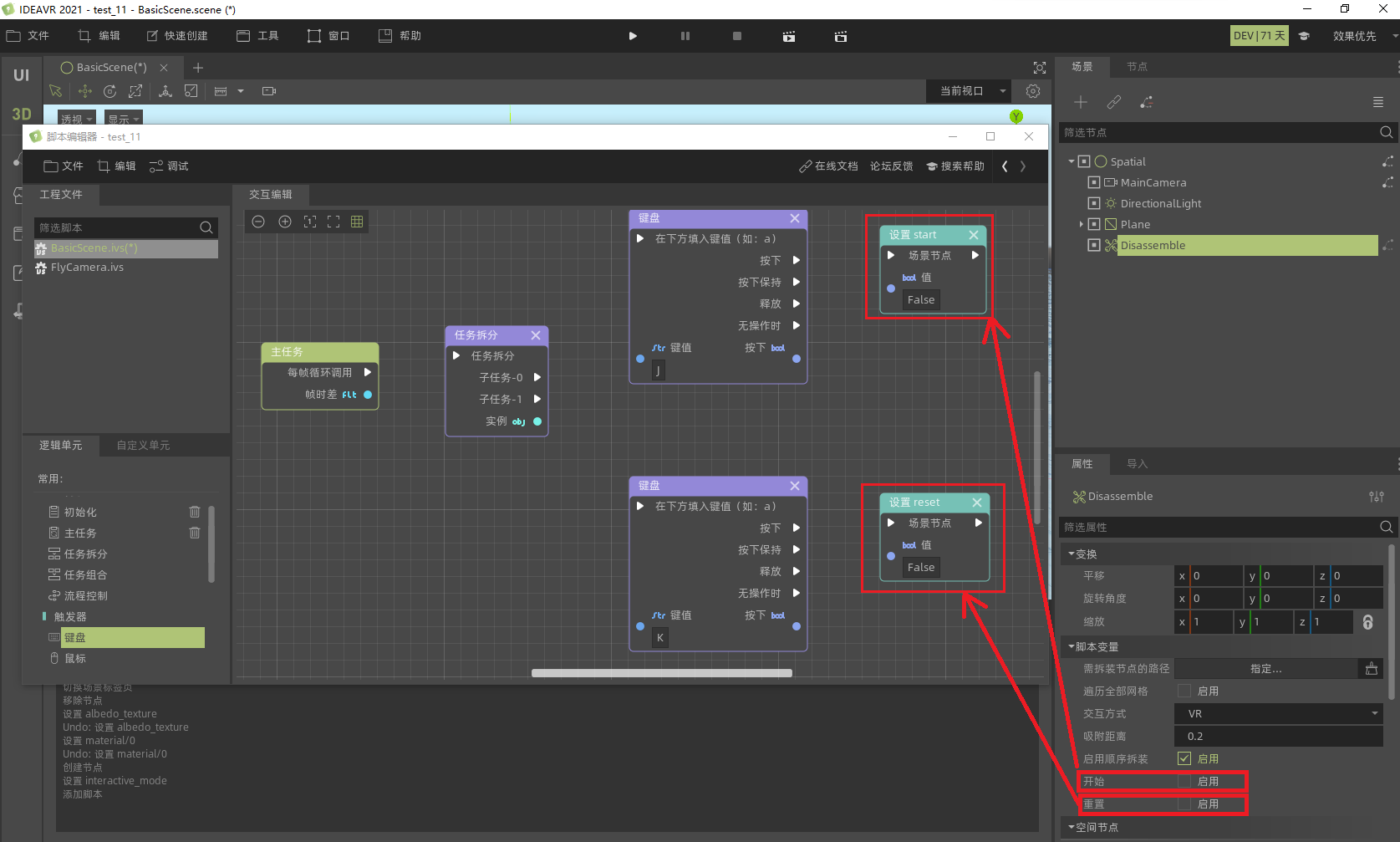The image size is (1400, 842).
Task: Open the 文件 menu in script editor
Action: click(x=64, y=166)
